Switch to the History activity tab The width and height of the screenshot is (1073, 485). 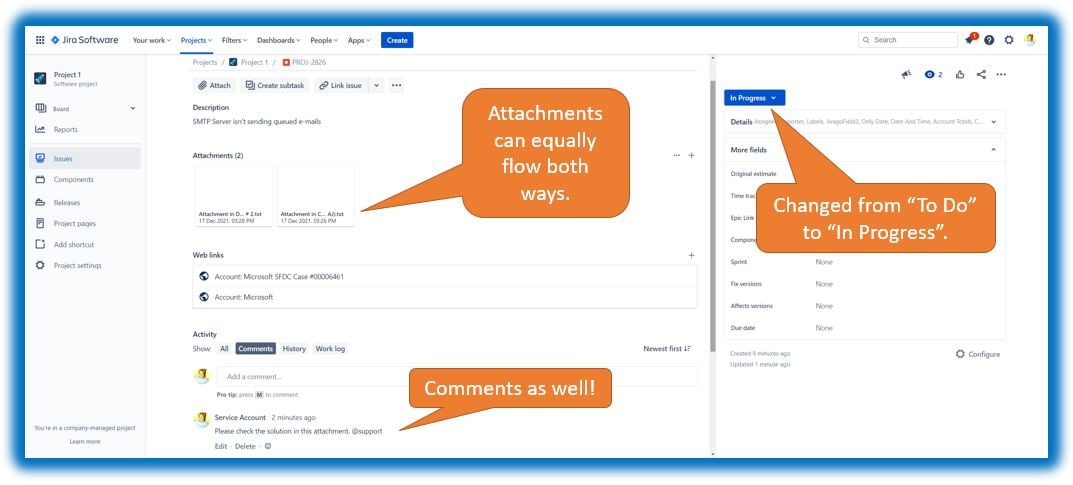tap(294, 349)
